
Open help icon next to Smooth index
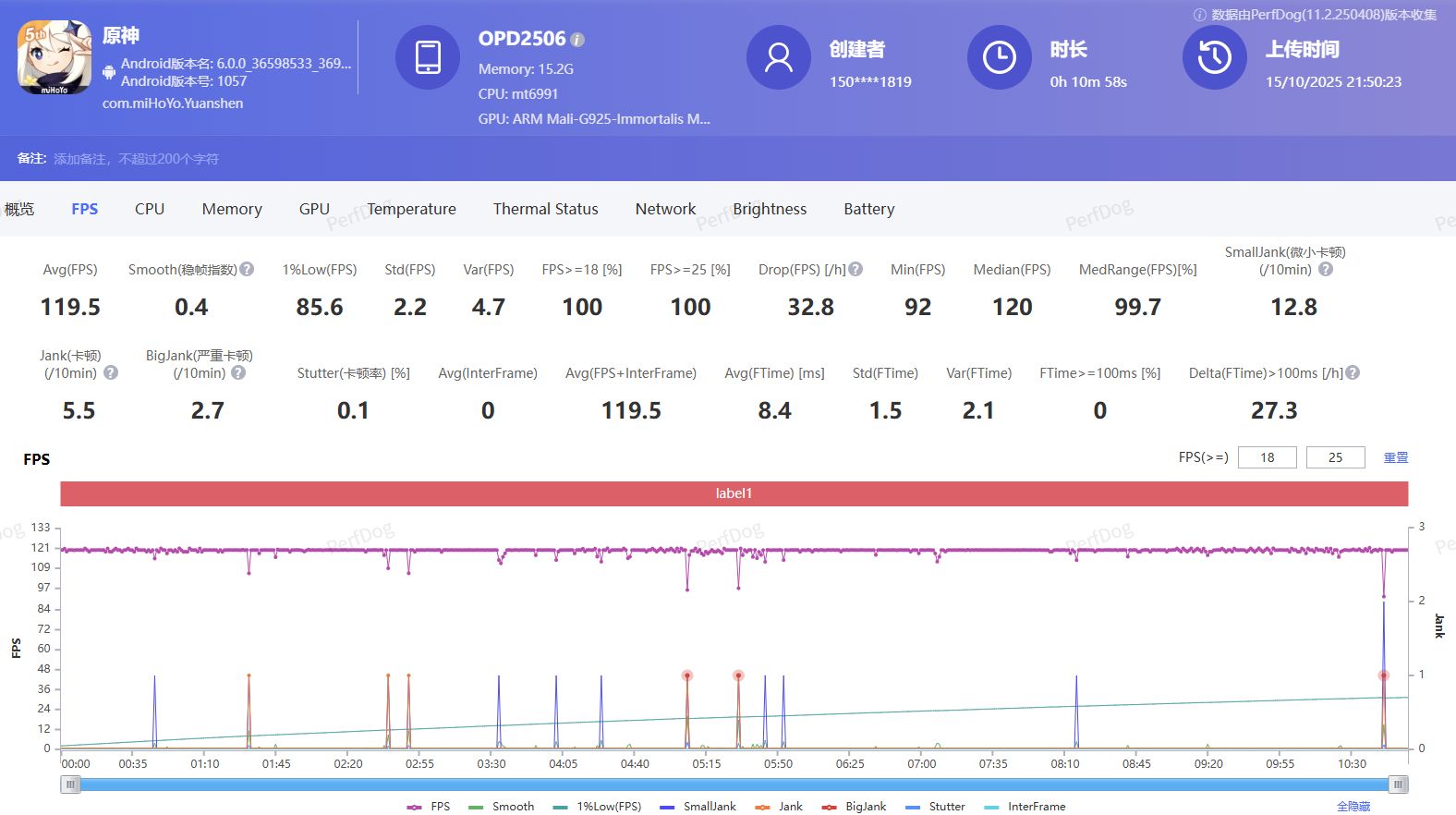[247, 269]
